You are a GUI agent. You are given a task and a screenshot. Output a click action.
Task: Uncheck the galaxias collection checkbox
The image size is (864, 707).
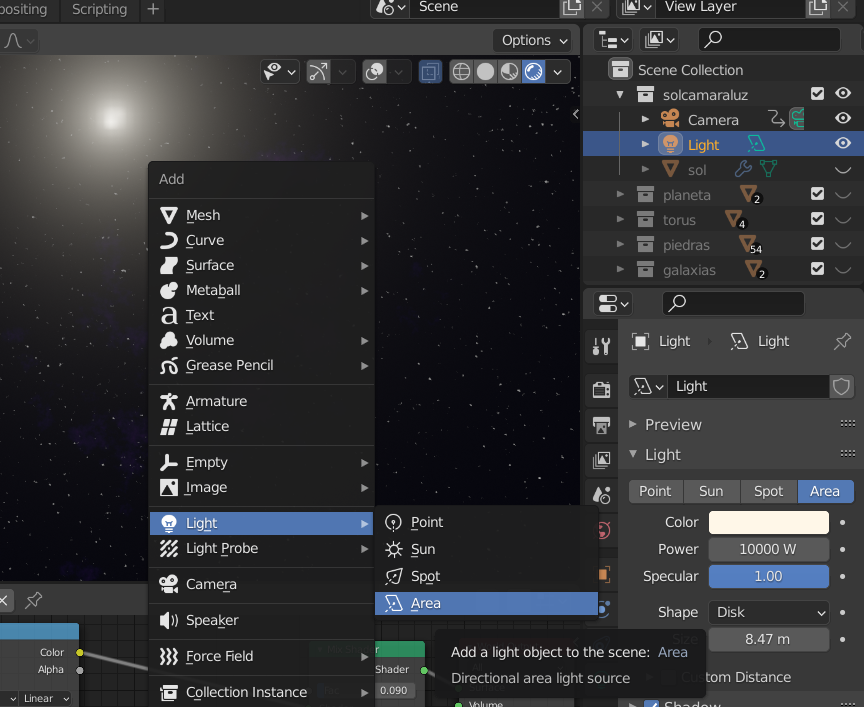(x=817, y=269)
